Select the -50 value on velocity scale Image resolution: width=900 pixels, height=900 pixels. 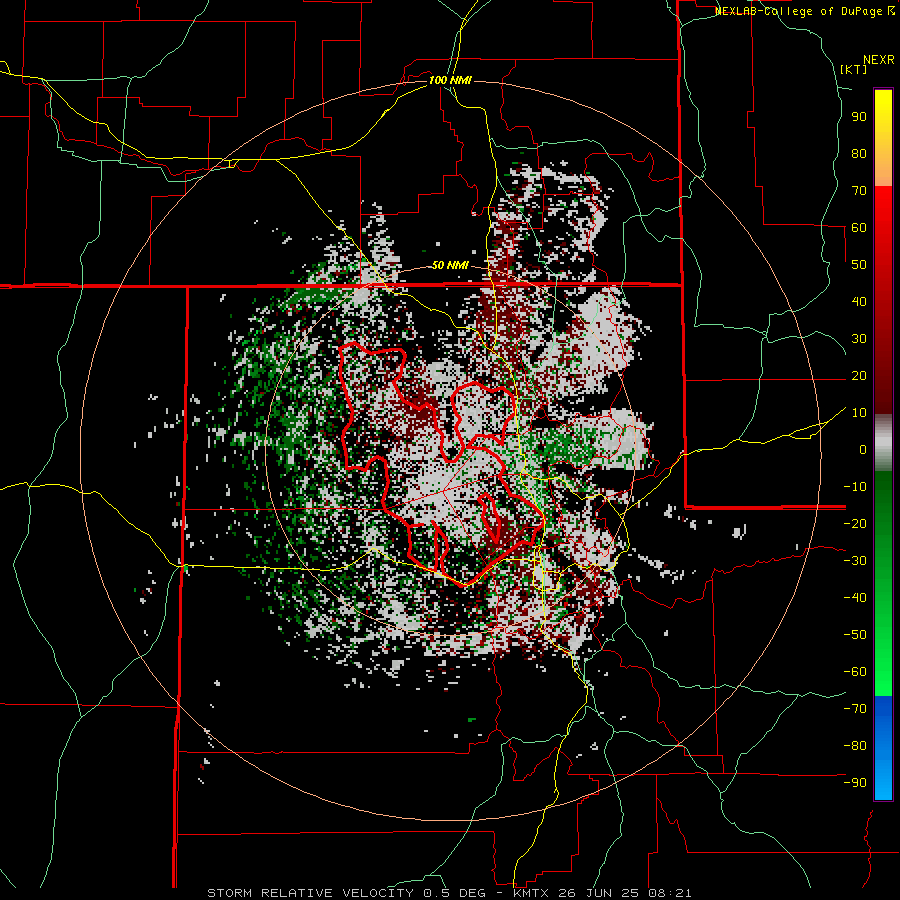855,635
